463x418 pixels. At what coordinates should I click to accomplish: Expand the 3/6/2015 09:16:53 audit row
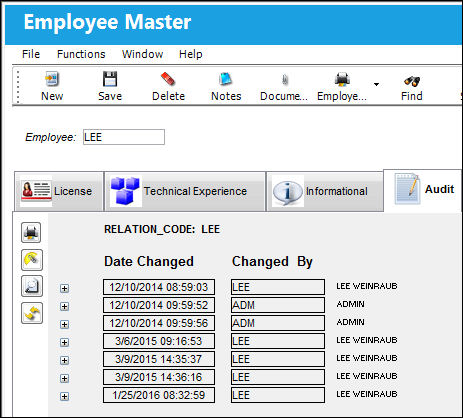(x=64, y=342)
